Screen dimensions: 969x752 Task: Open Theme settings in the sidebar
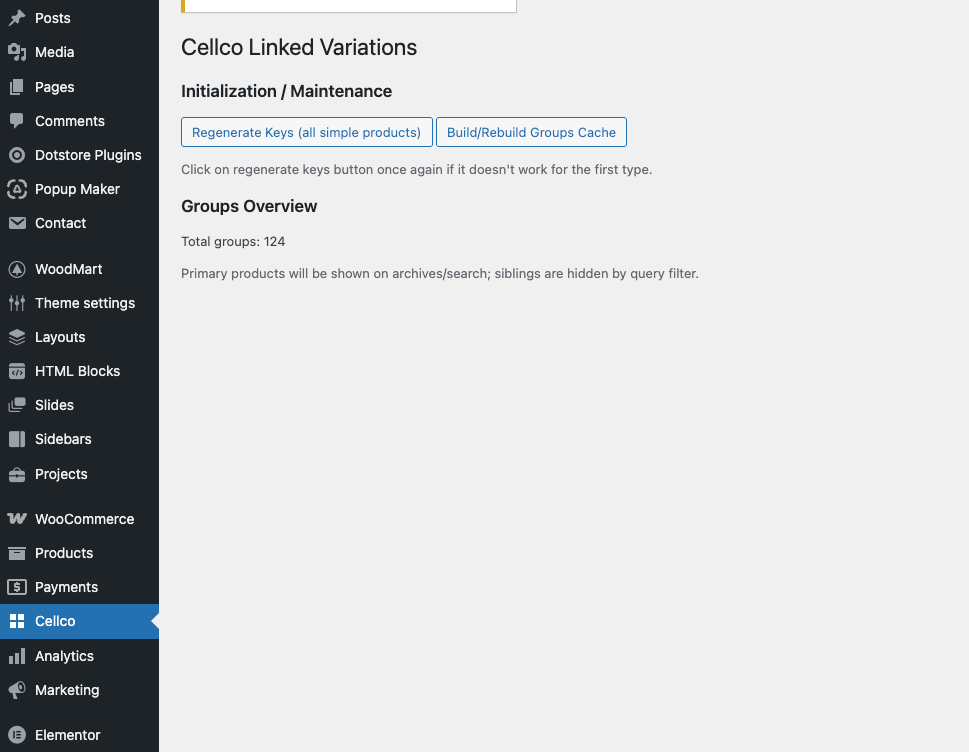pyautogui.click(x=80, y=303)
